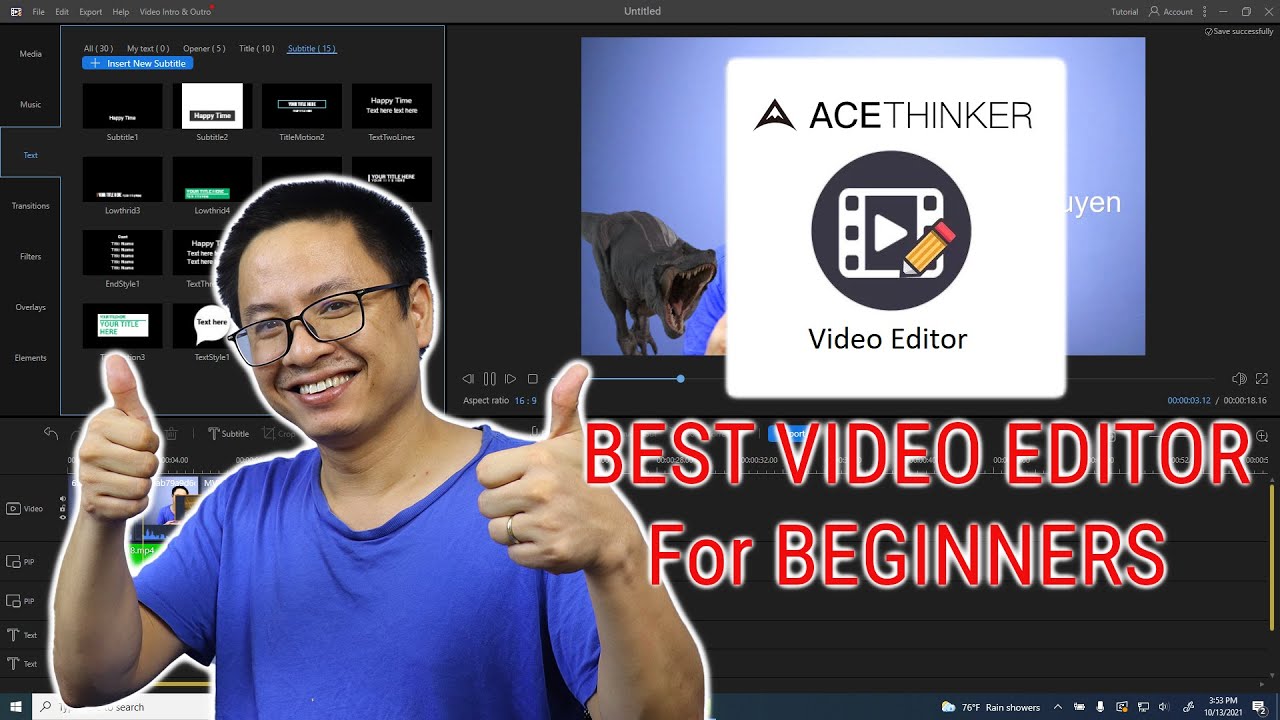Select the Subtitle1 preset thumbnail
The image size is (1280, 720).
pyautogui.click(x=122, y=106)
